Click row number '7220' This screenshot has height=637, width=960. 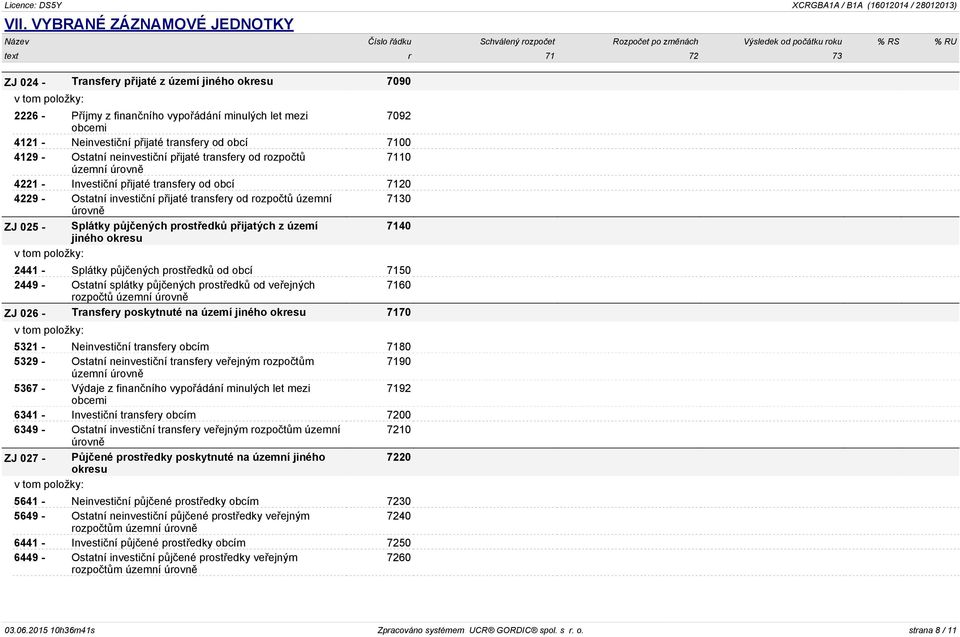[399, 458]
